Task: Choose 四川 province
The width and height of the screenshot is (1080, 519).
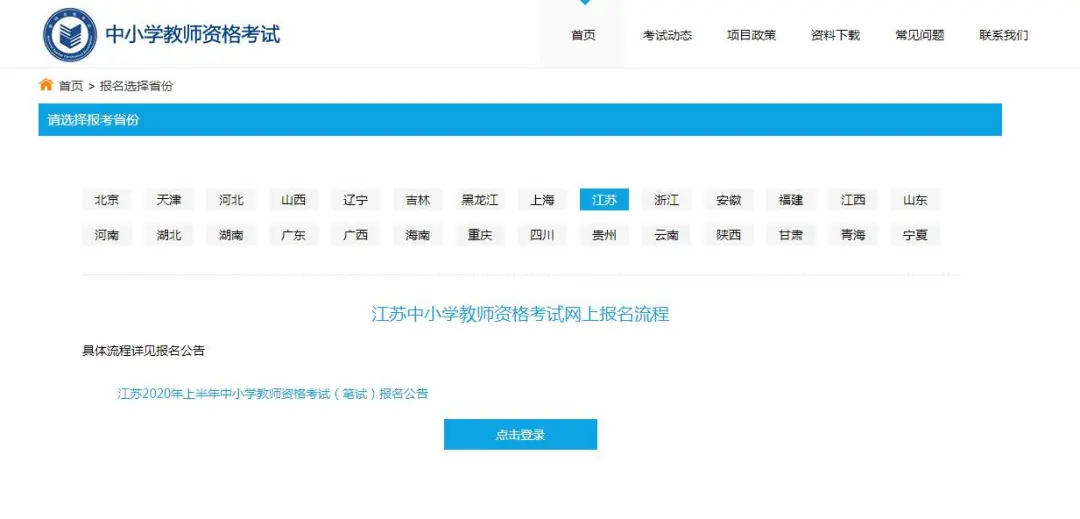Action: click(x=542, y=235)
